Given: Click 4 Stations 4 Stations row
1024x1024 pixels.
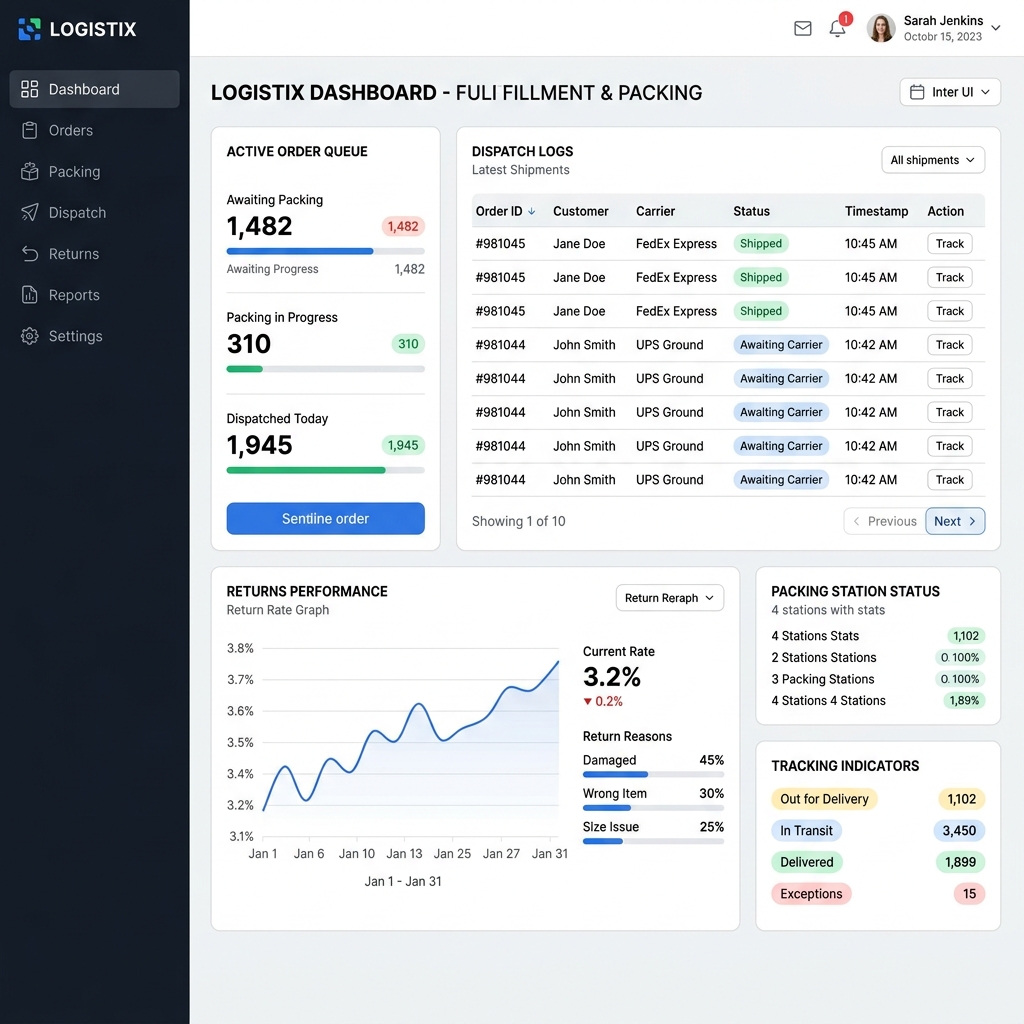Looking at the screenshot, I should [878, 700].
